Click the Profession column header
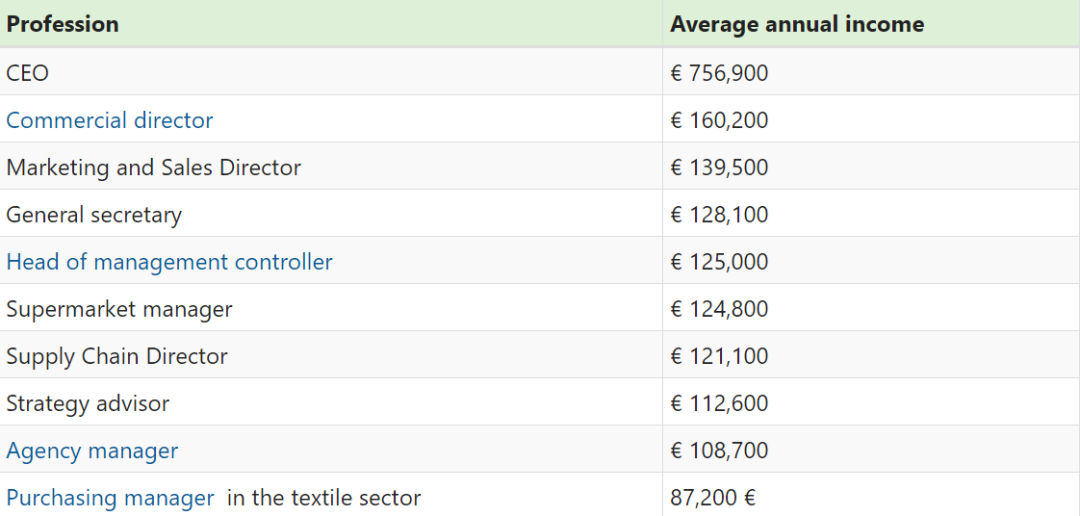 point(62,24)
